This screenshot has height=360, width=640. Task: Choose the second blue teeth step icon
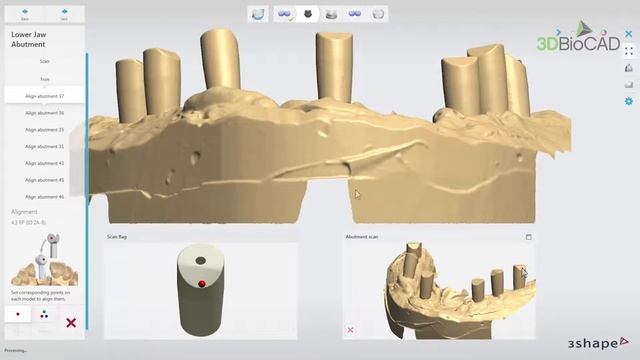pyautogui.click(x=355, y=14)
